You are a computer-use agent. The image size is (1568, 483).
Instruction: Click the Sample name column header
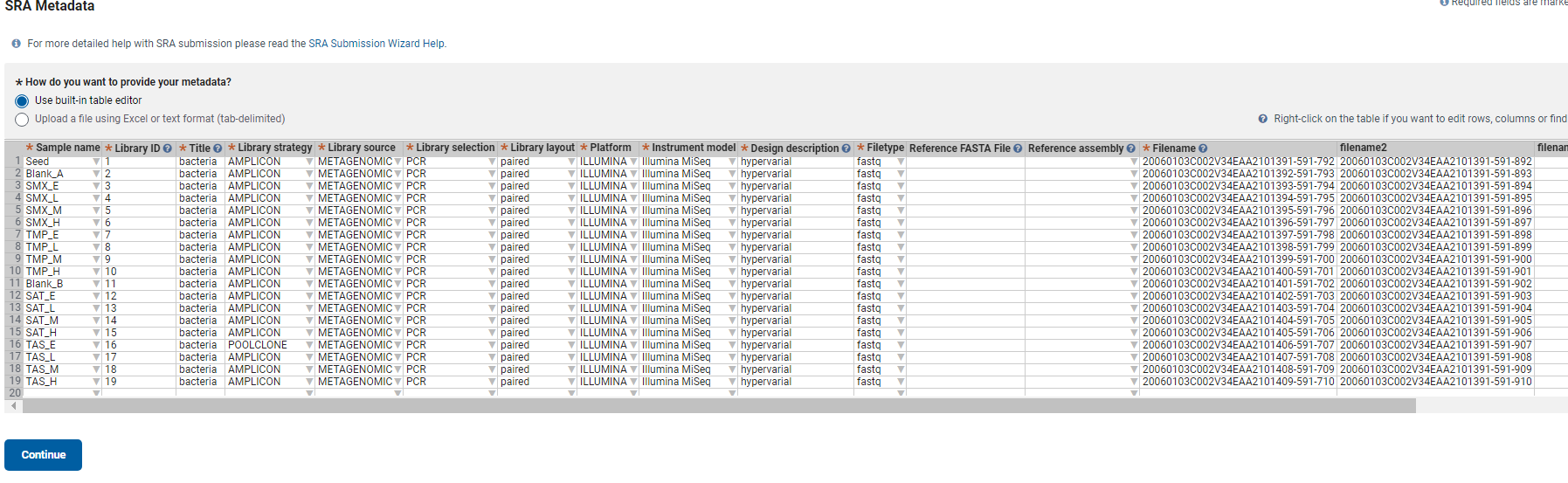tap(63, 148)
